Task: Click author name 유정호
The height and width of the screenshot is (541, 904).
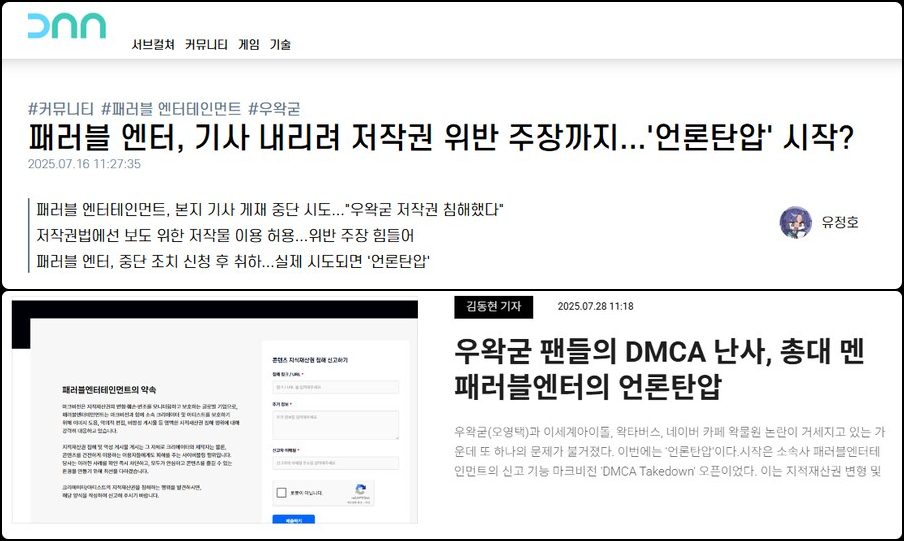Action: pos(839,222)
